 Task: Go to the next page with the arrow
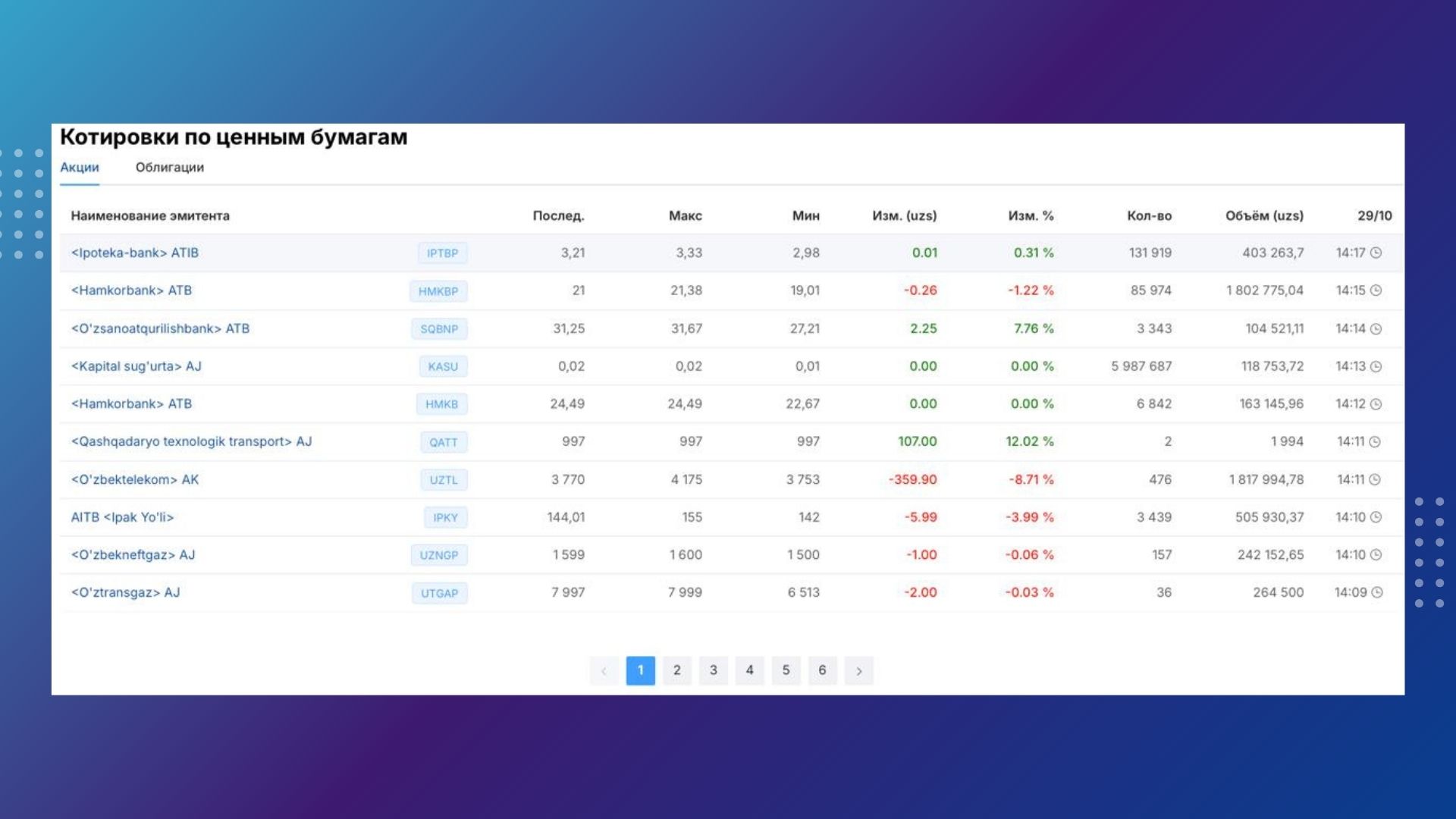858,670
